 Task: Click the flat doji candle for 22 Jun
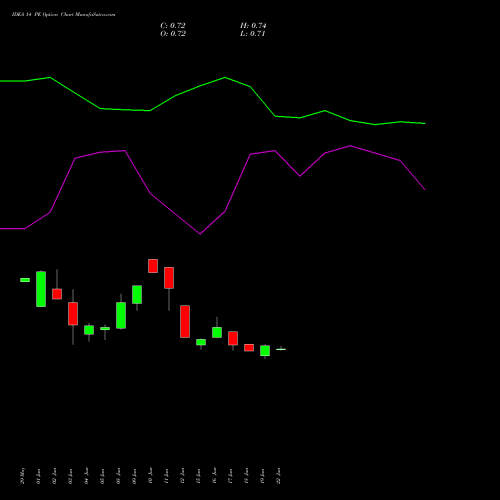[281, 349]
